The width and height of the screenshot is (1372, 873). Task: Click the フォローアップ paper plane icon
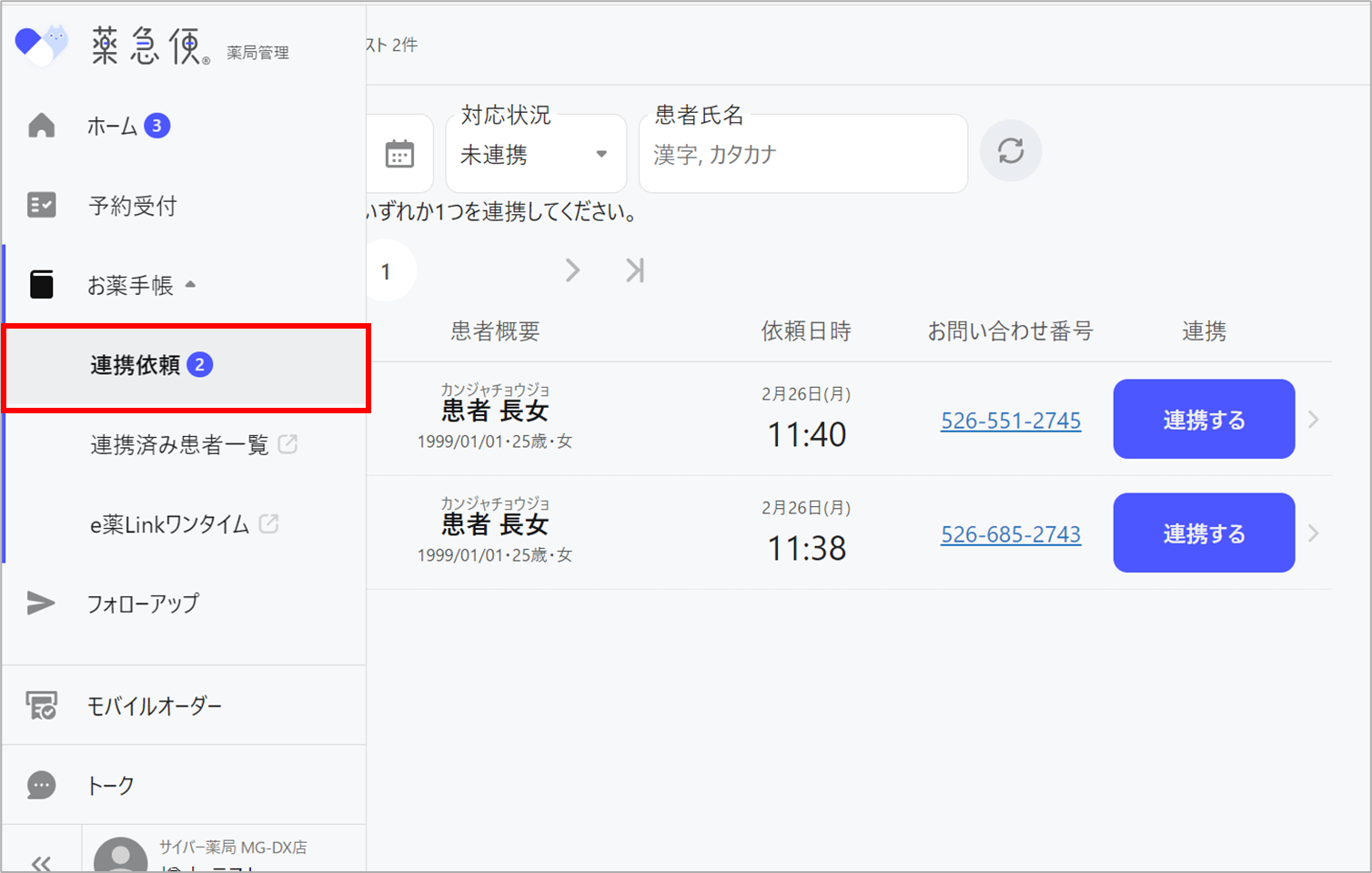click(x=41, y=603)
